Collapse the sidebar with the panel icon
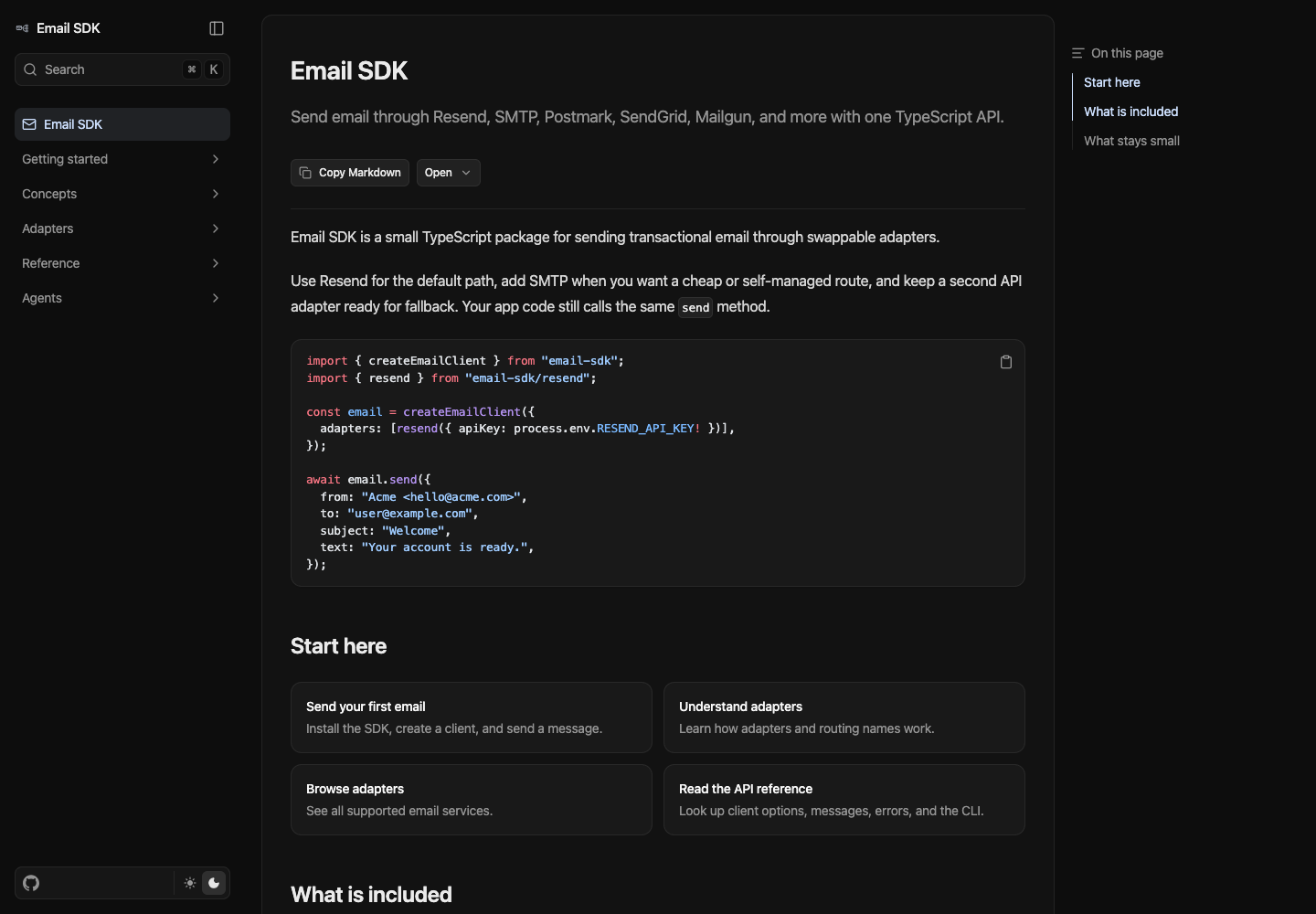 pyautogui.click(x=217, y=28)
